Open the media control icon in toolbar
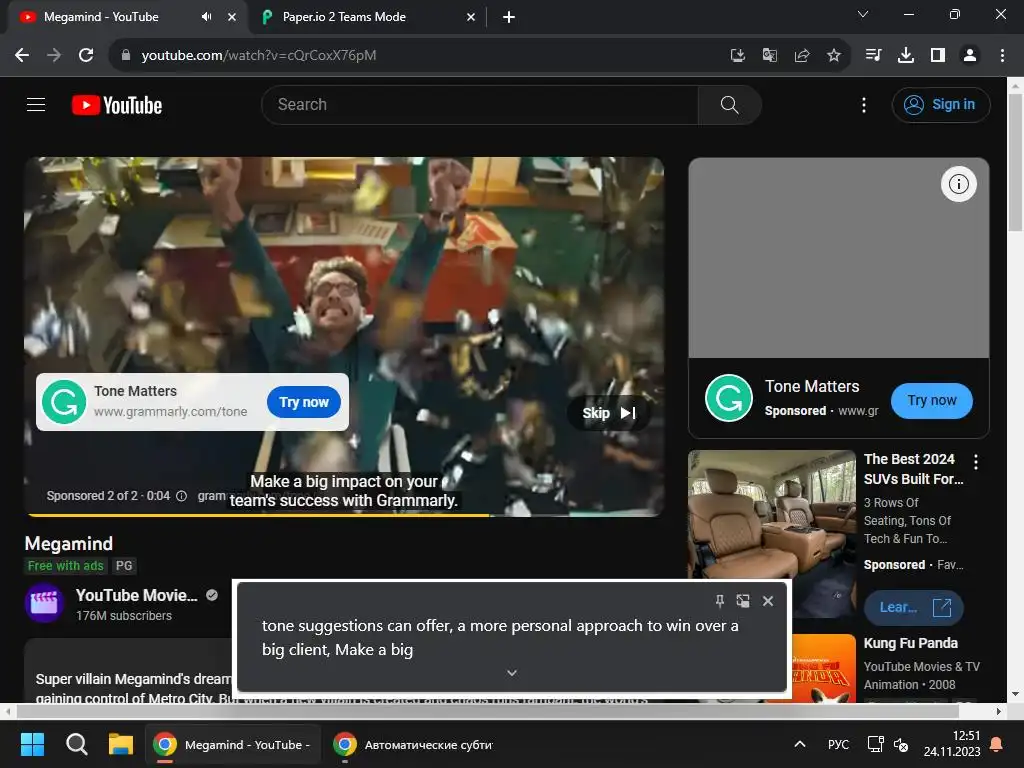1024x768 pixels. [873, 55]
